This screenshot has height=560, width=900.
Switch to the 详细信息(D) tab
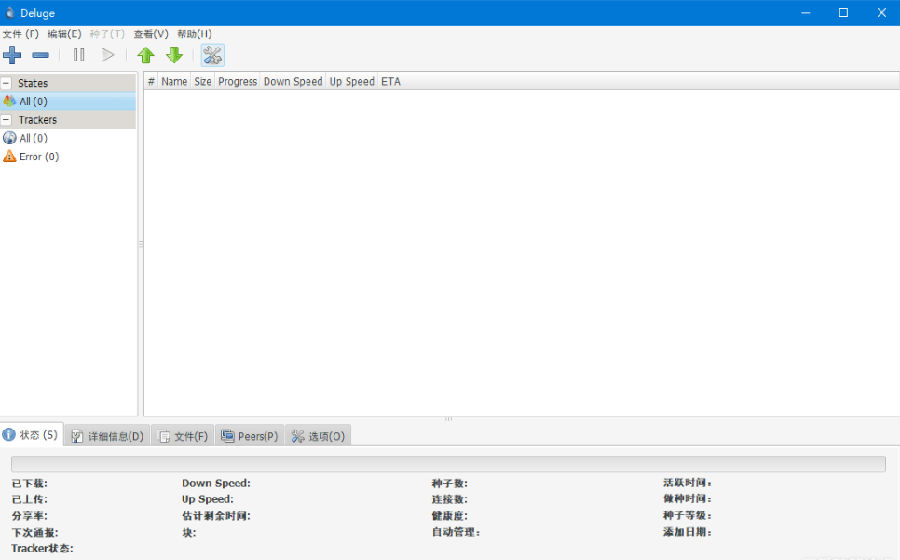pos(107,436)
